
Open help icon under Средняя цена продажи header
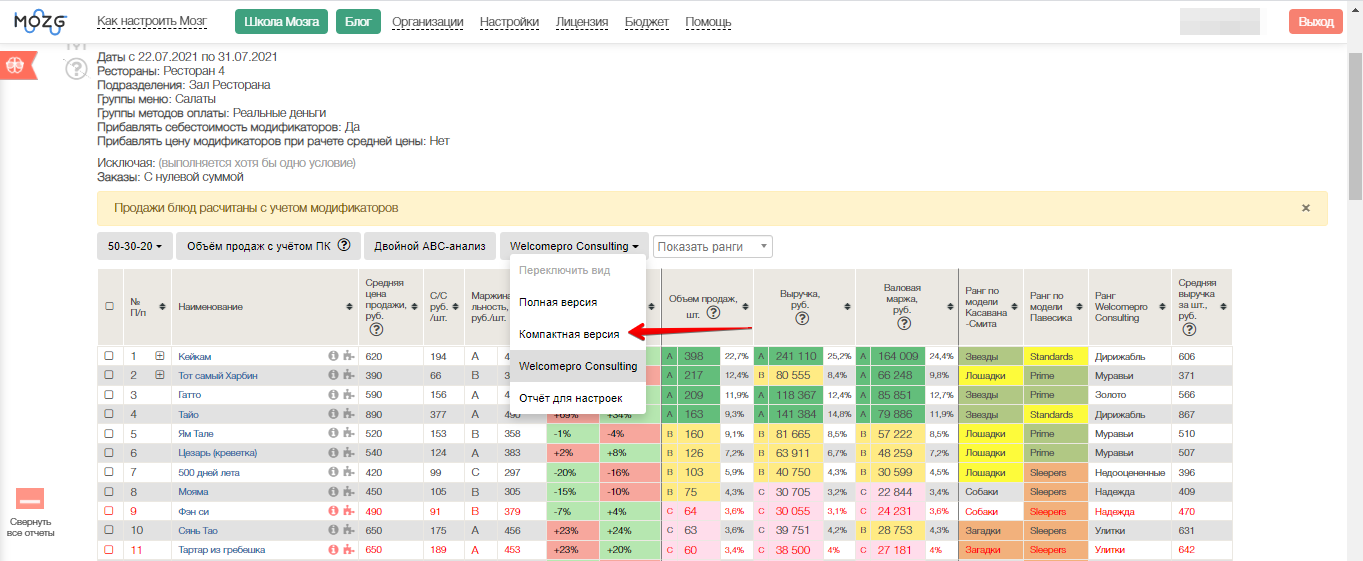376,330
